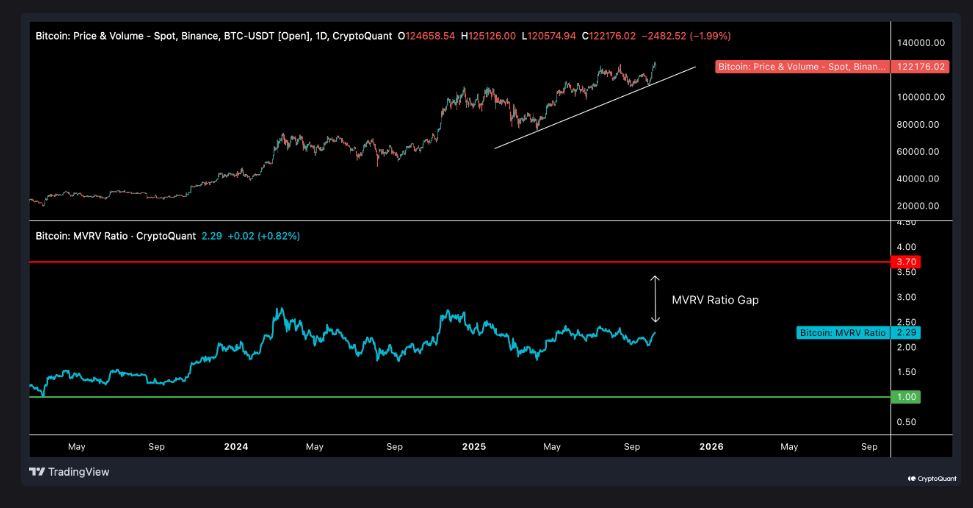Click the 2024 label on time axis
This screenshot has width=973, height=508.
tap(236, 446)
